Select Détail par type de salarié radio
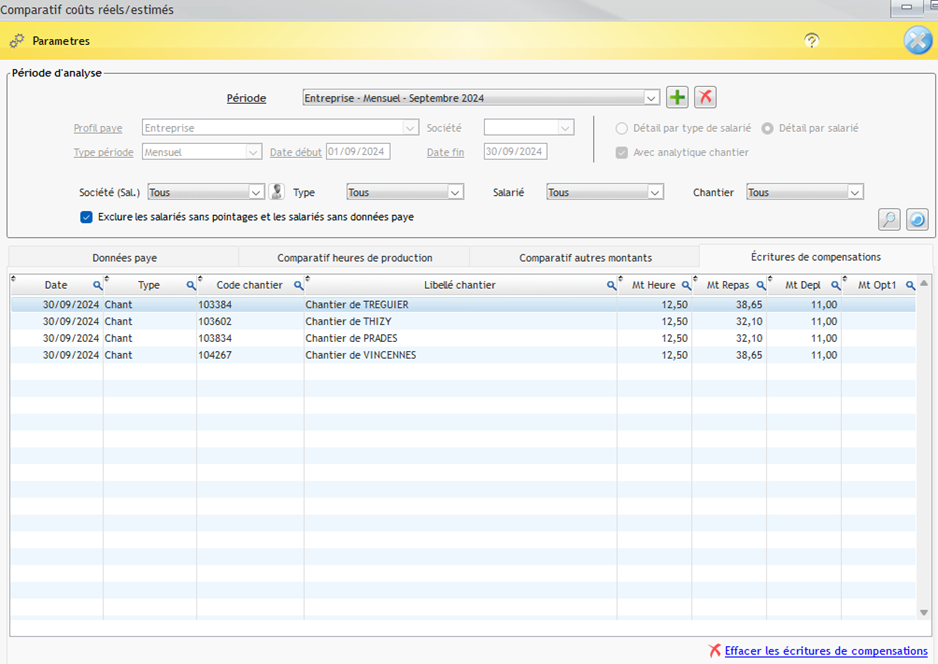This screenshot has width=938, height=664. (622, 128)
